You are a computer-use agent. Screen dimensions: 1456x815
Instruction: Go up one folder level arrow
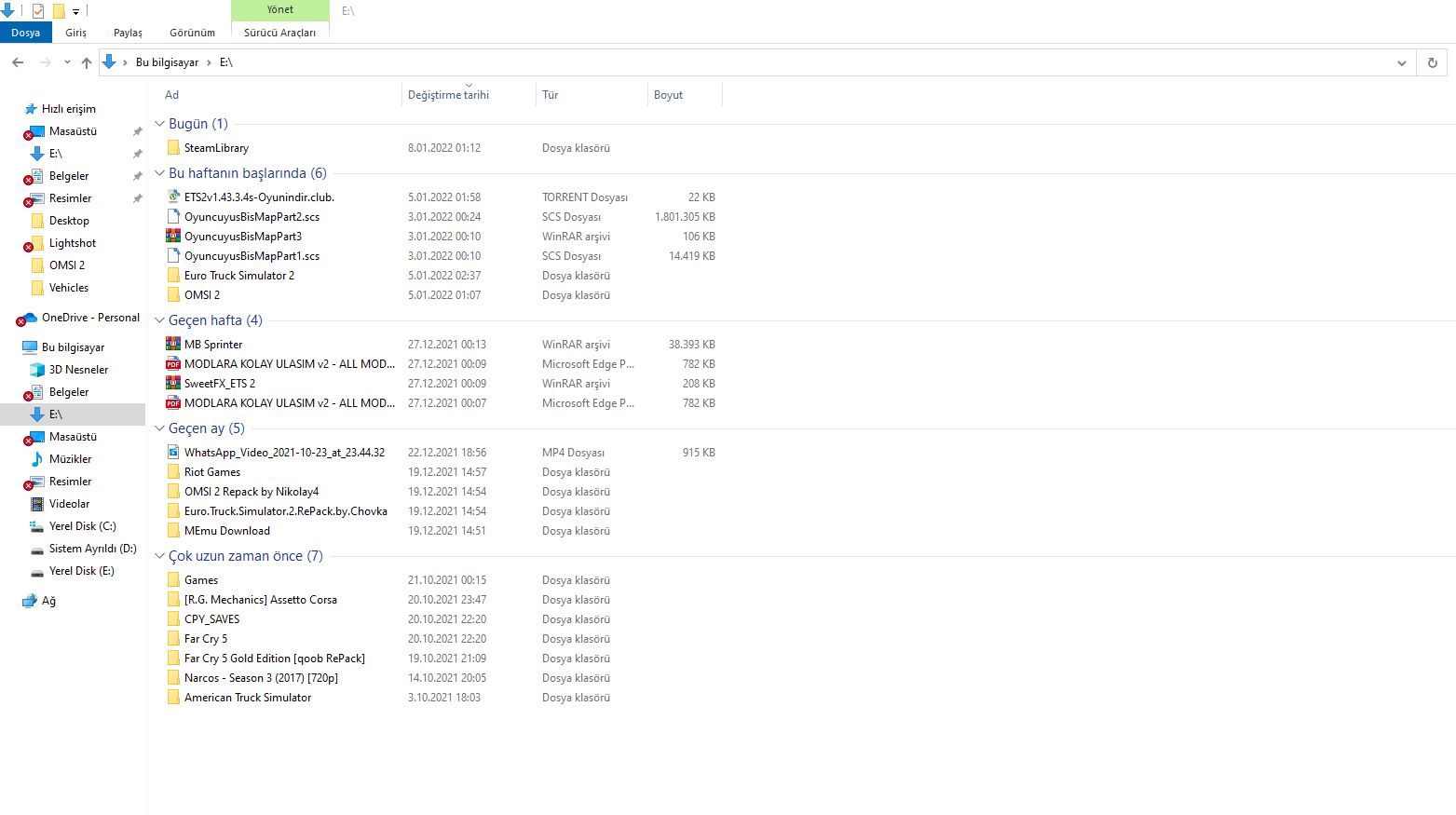(x=87, y=62)
